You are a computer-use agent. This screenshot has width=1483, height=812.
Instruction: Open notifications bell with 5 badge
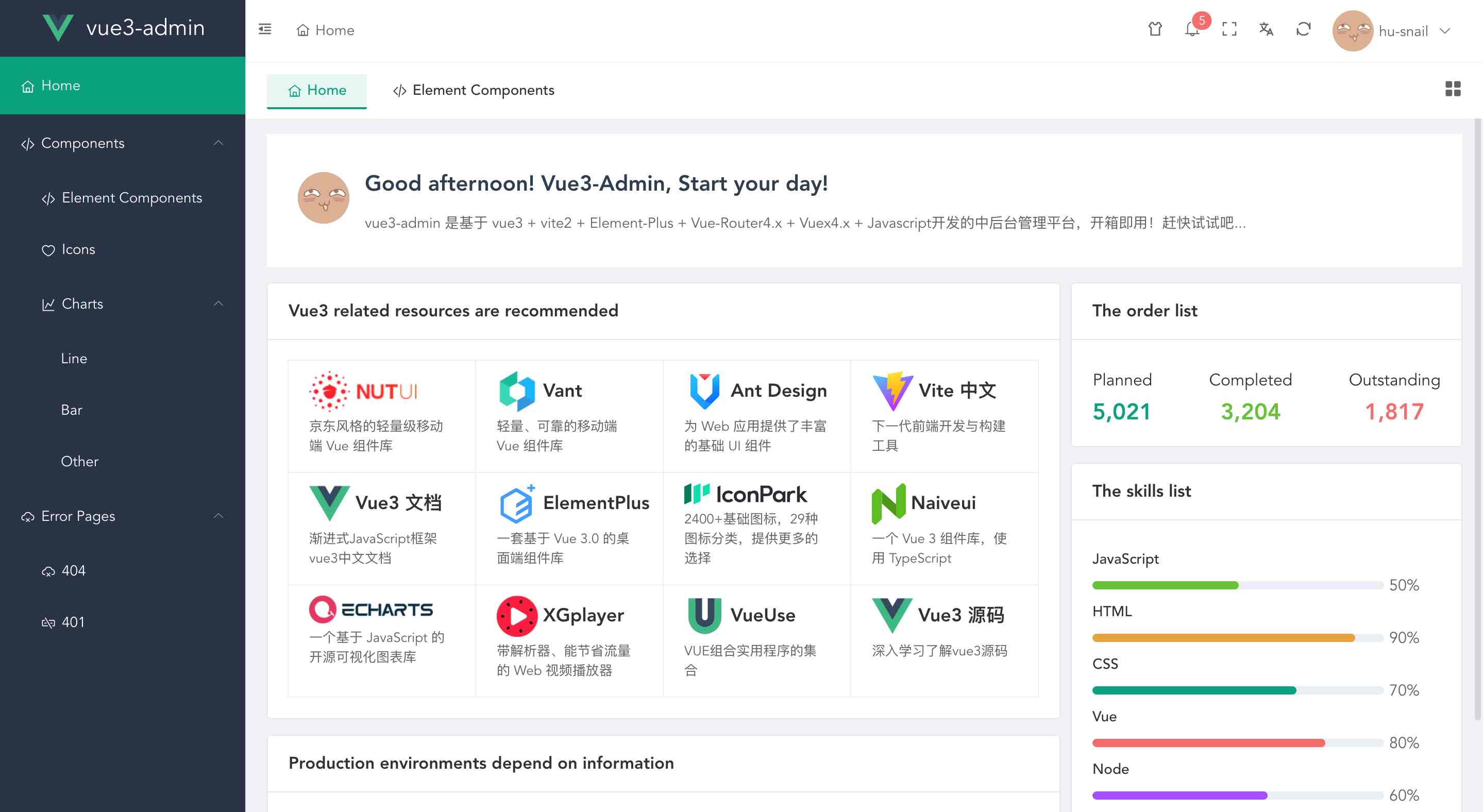click(1192, 29)
